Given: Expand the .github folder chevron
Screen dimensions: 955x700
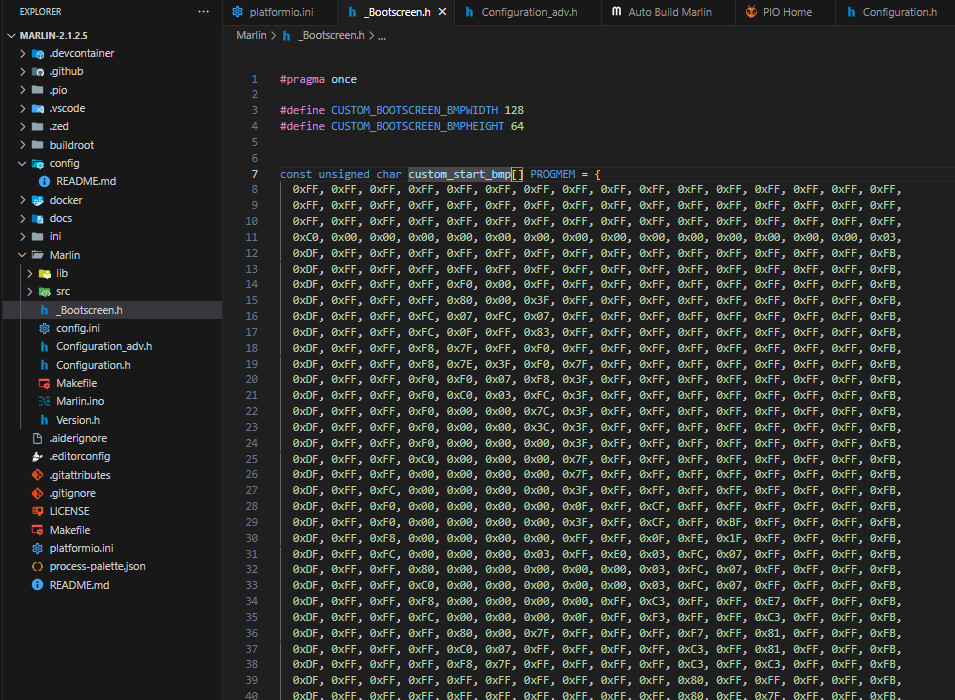Looking at the screenshot, I should (x=23, y=72).
